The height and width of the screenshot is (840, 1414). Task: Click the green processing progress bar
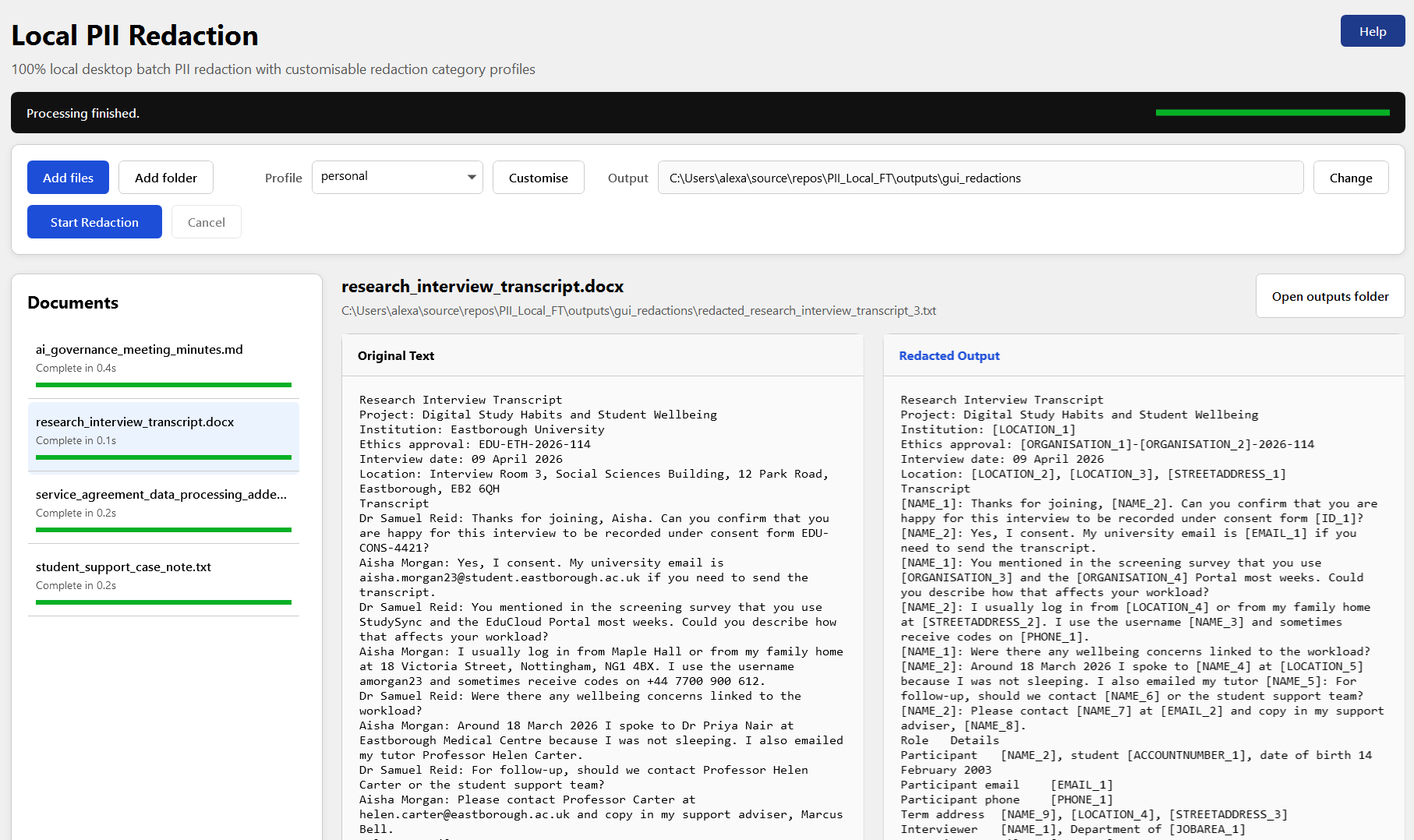(x=1272, y=113)
